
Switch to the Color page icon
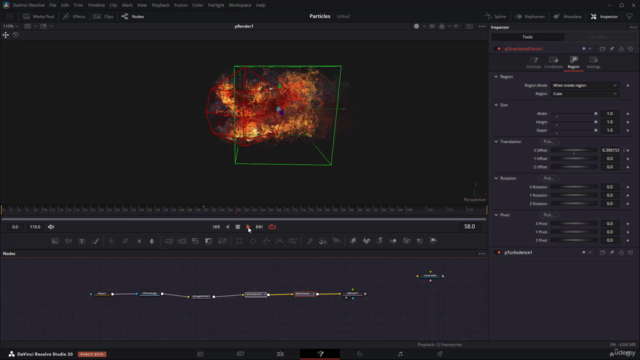360,354
